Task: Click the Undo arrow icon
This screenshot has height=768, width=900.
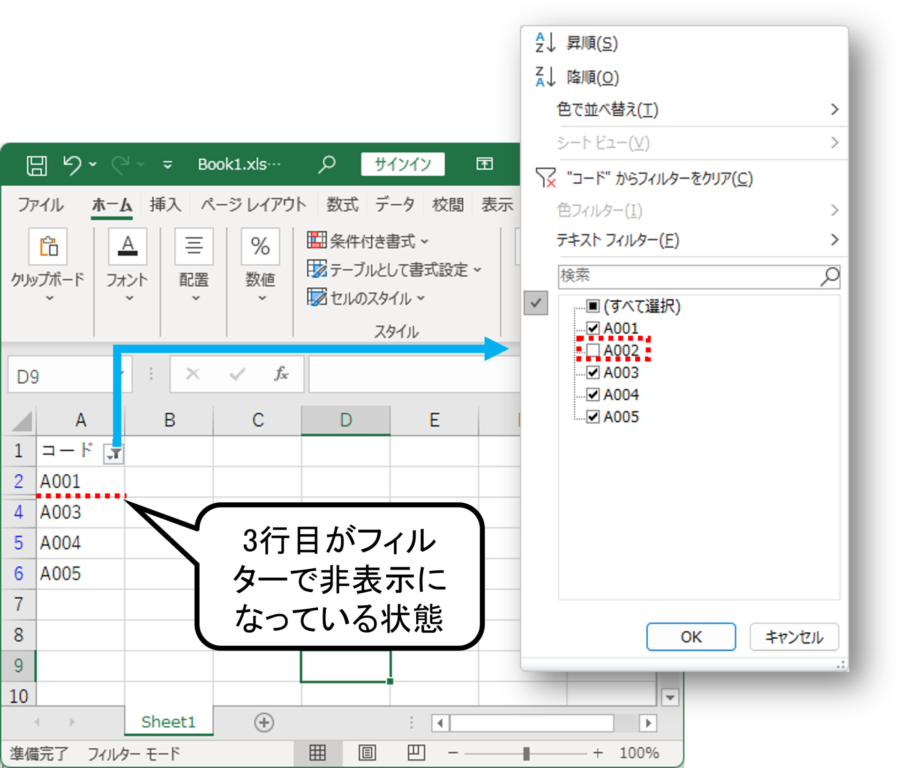Action: click(73, 165)
